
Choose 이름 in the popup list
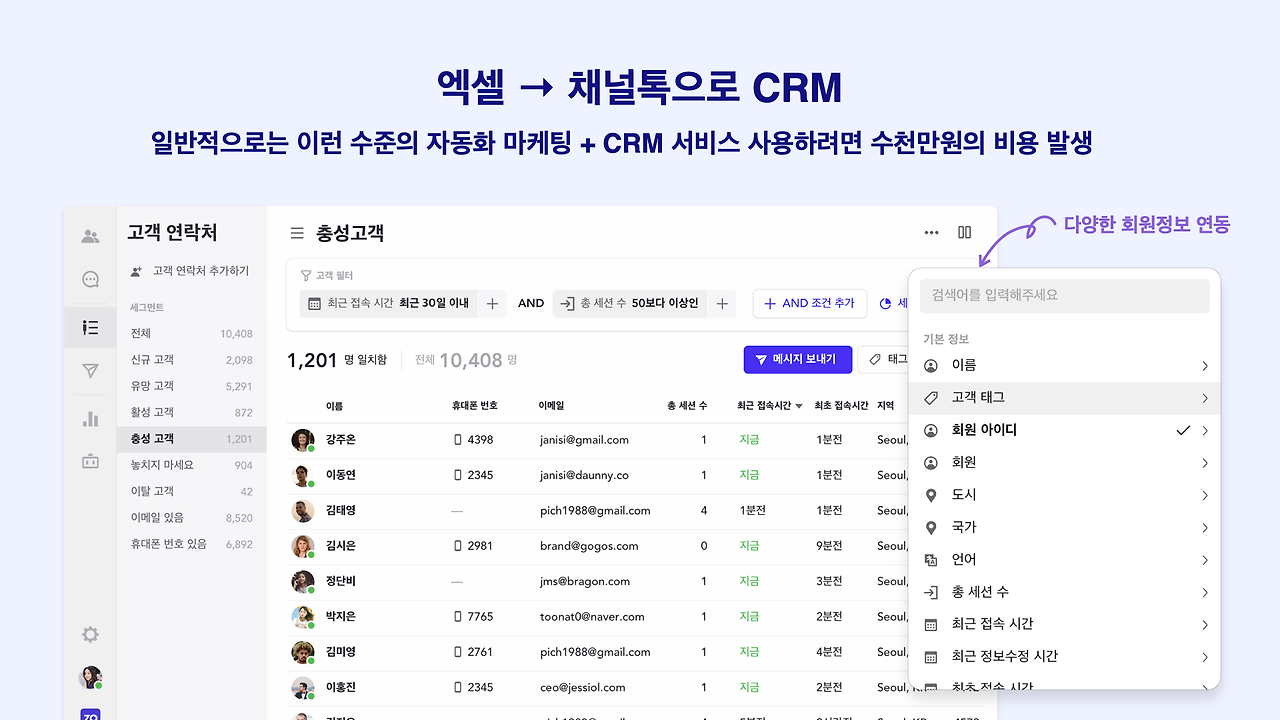1064,366
